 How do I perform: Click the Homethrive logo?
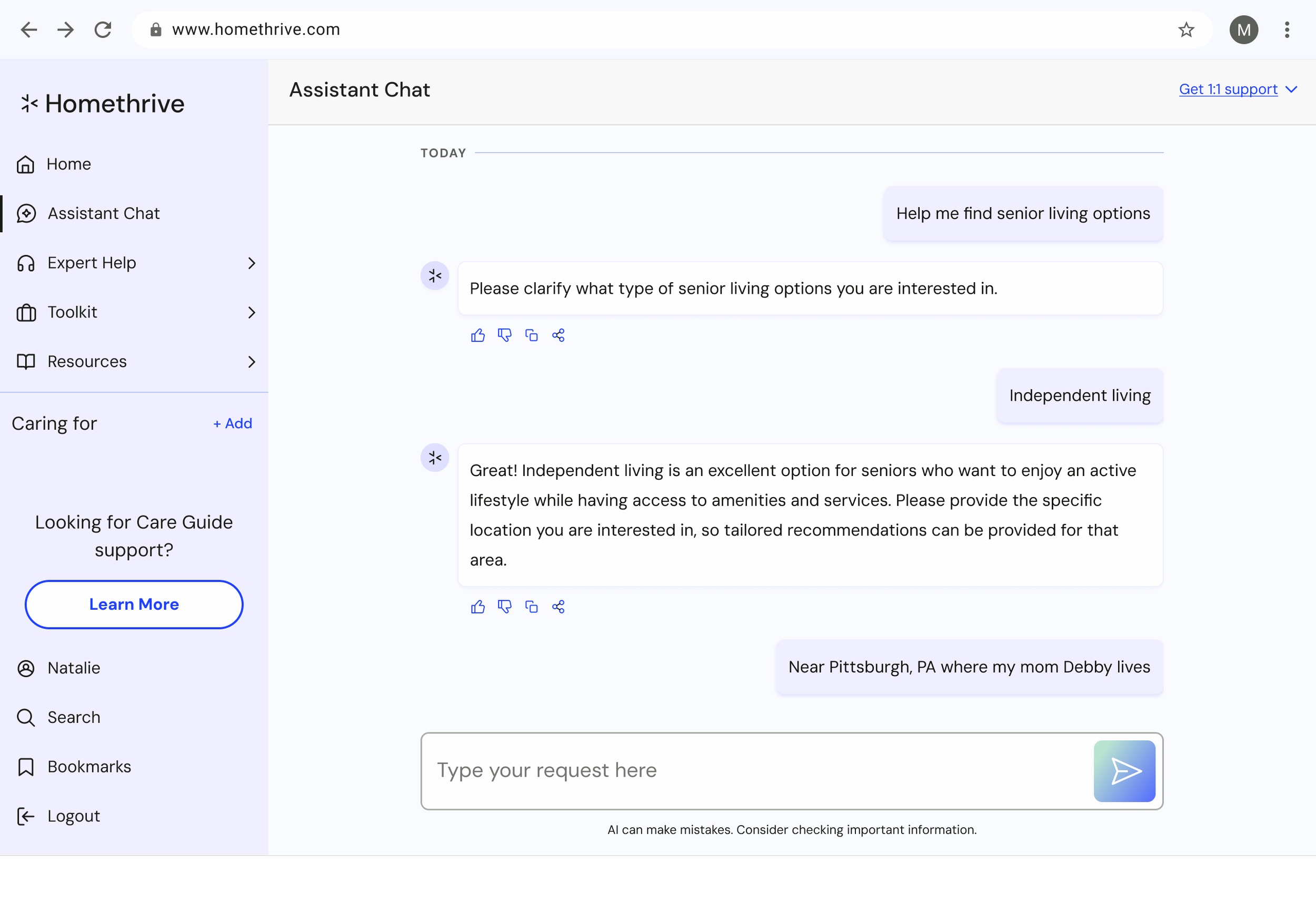point(103,103)
